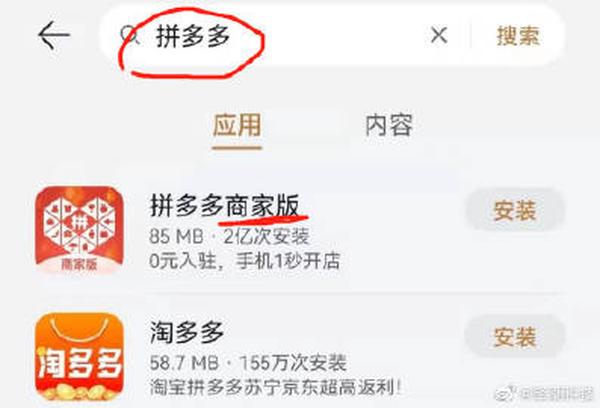Open the 淘多多 app icon
The image size is (600, 408).
[x=79, y=357]
